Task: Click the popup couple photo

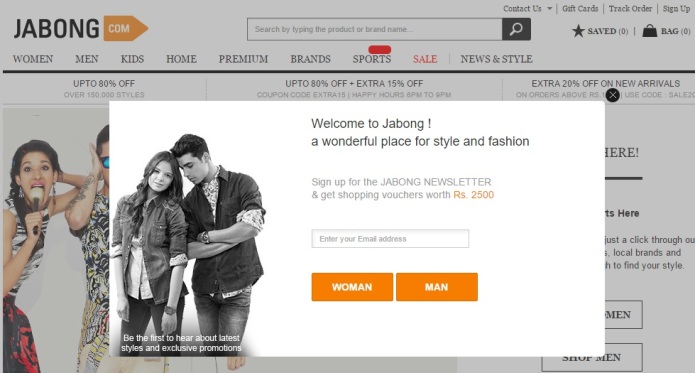Action: (188, 244)
